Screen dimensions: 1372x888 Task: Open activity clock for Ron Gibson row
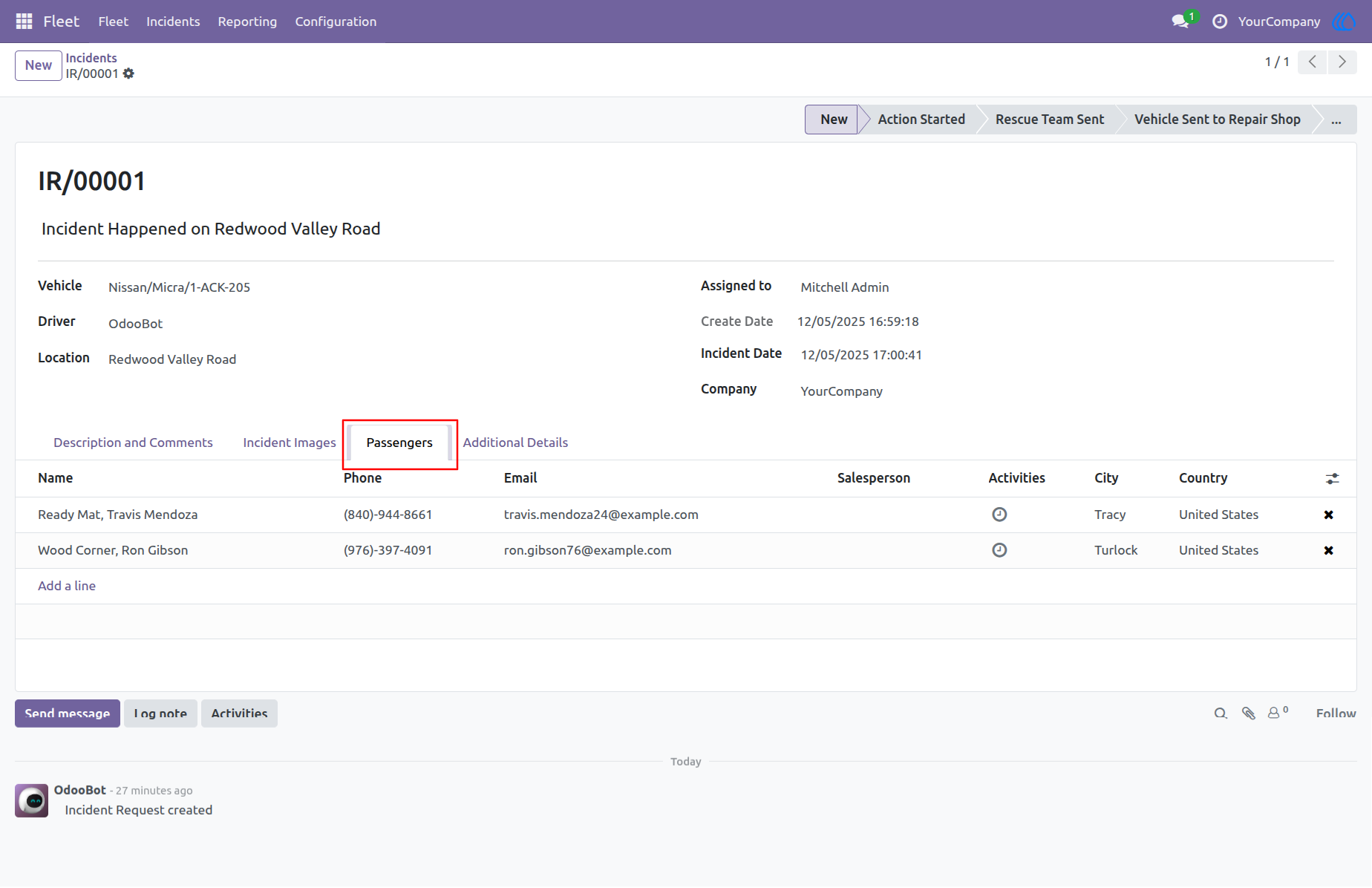999,550
